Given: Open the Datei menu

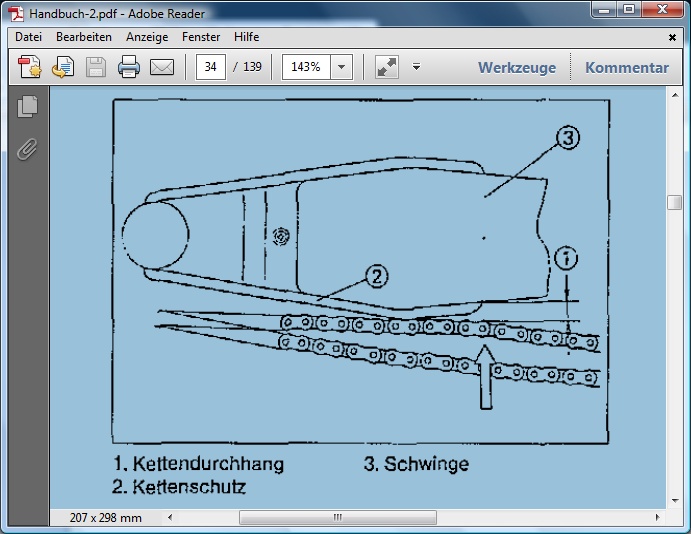Looking at the screenshot, I should [28, 37].
